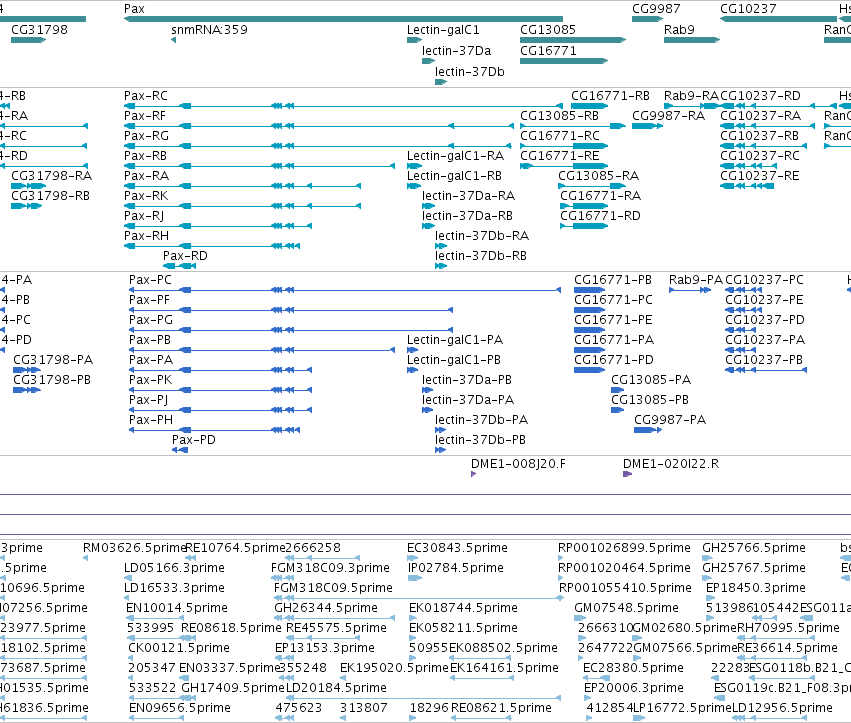Open the Pax-PK protein label
The height and width of the screenshot is (723, 851).
coord(150,380)
